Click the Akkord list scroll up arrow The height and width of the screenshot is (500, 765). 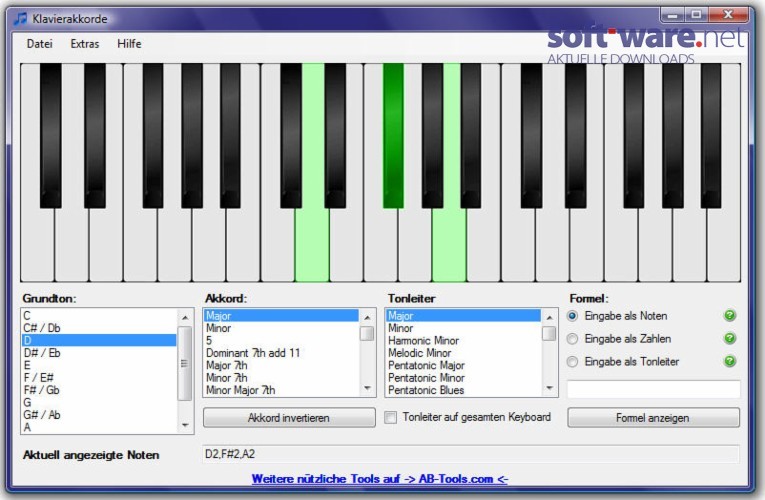click(367, 318)
